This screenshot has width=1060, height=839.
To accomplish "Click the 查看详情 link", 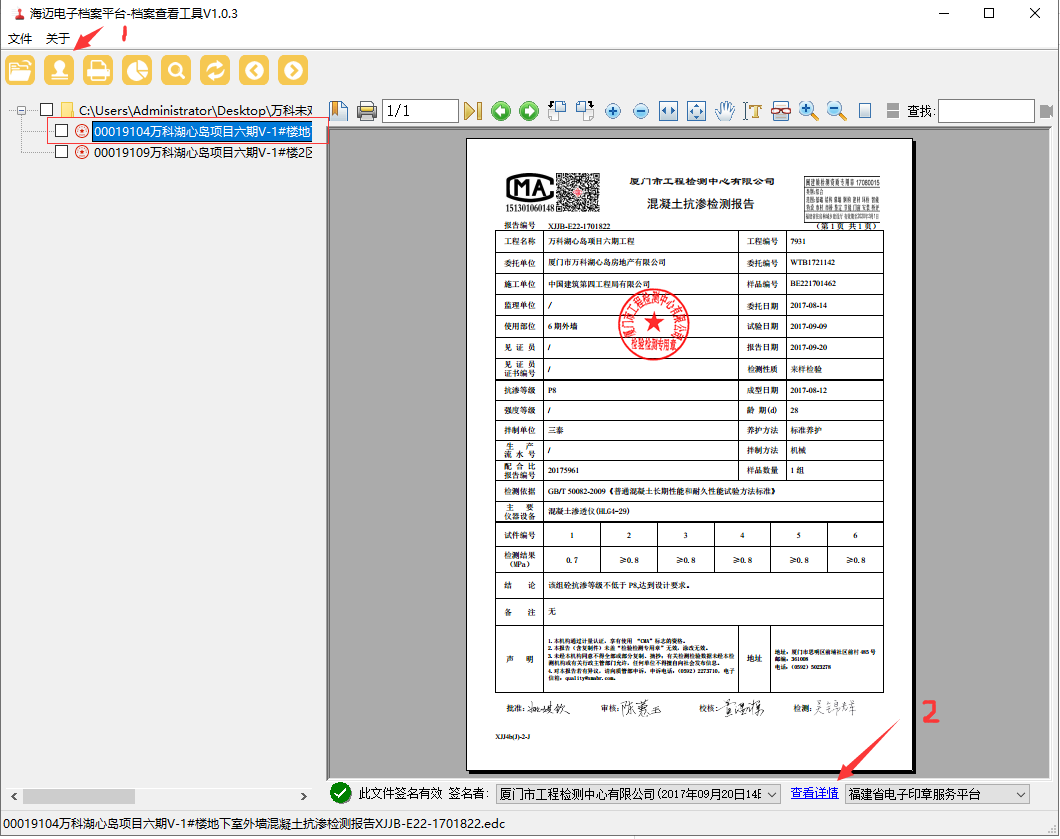I will 815,793.
